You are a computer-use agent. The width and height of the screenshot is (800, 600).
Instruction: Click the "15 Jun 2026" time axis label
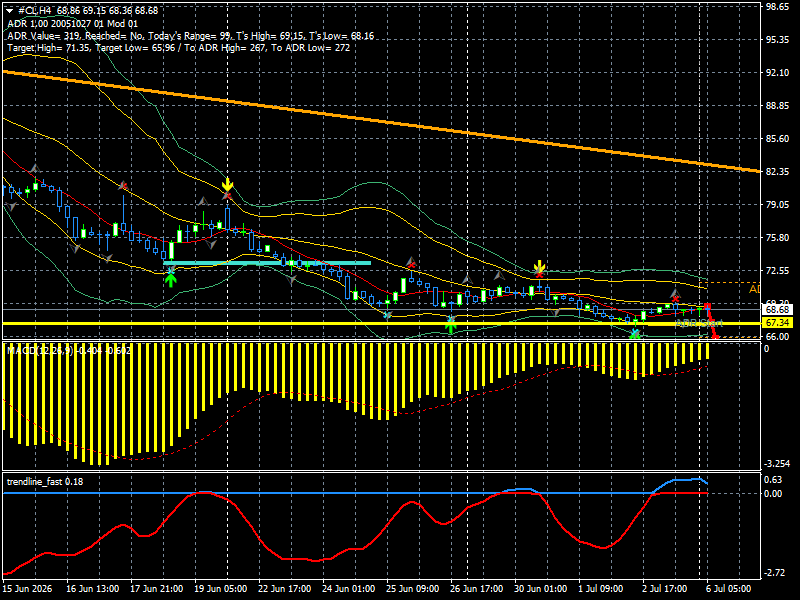pos(28,589)
